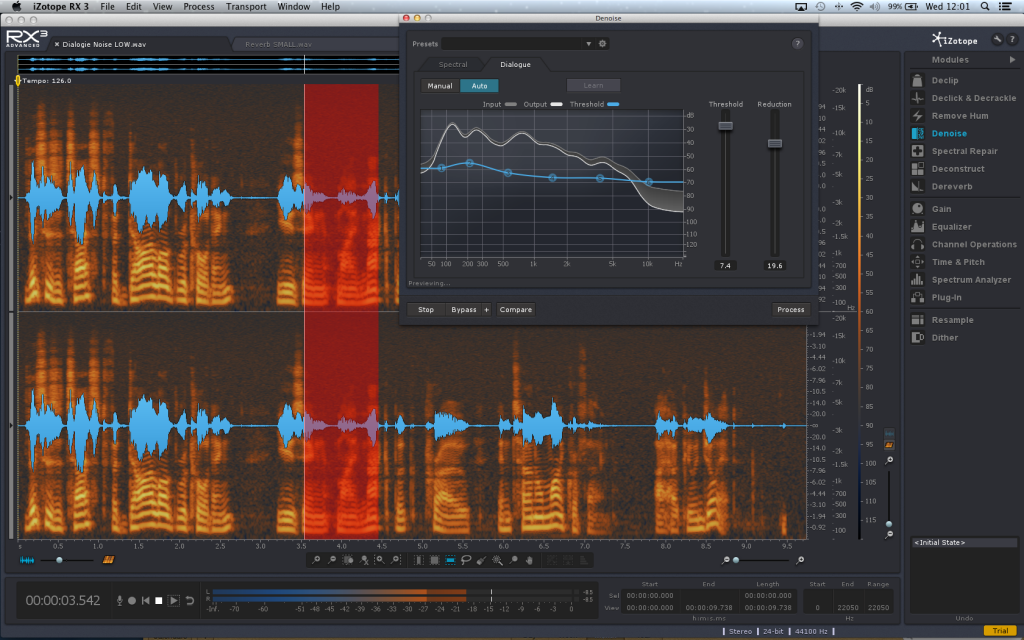The height and width of the screenshot is (640, 1024).
Task: Click the Compare button
Action: click(x=515, y=310)
